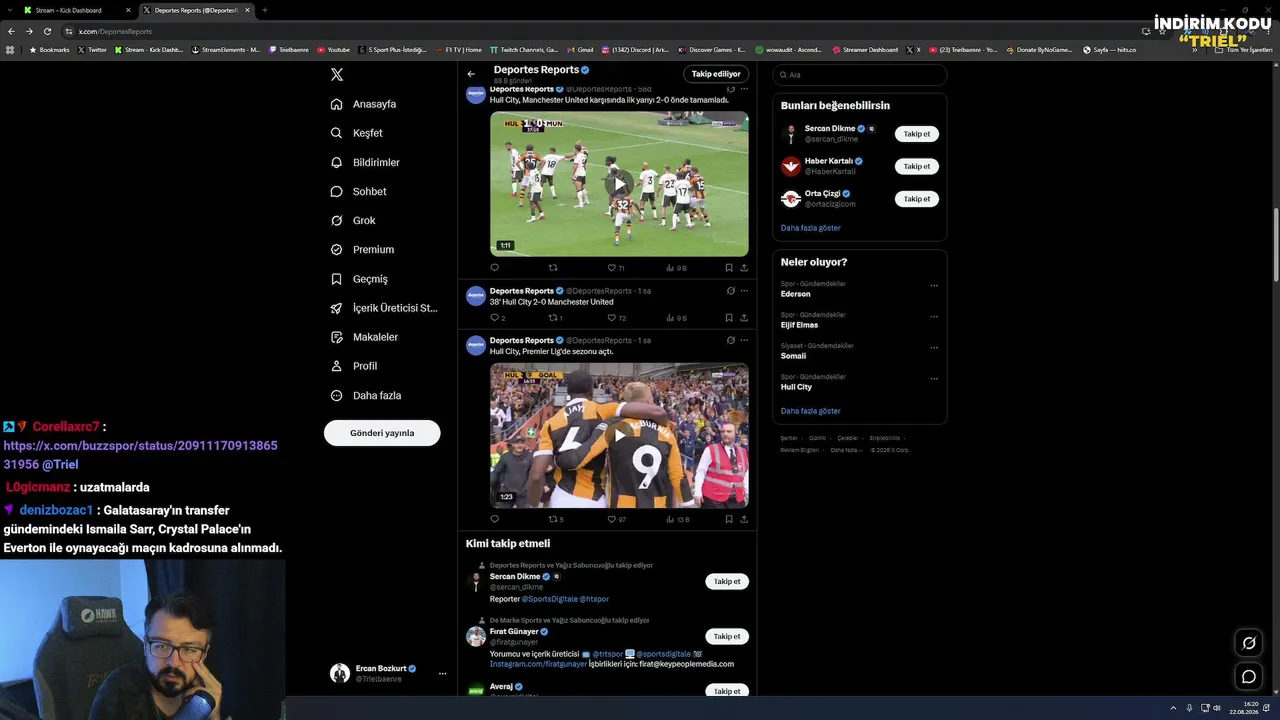Screen dimensions: 1280x720
Task: Open Geçmiş bookmarks in the sidebar
Action: click(x=359, y=279)
